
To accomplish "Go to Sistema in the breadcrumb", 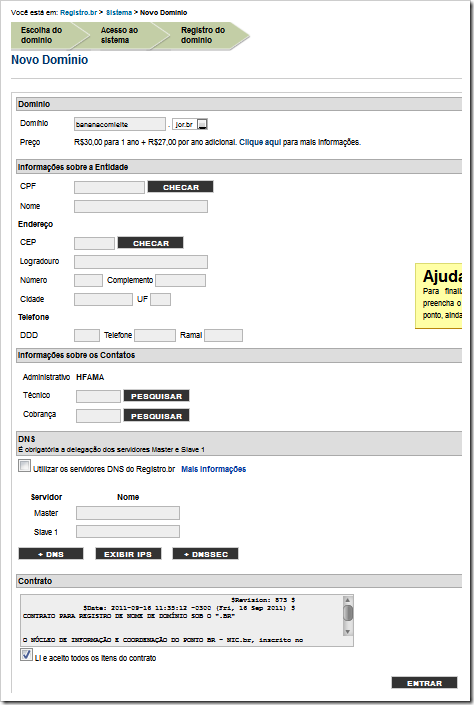I will click(119, 13).
